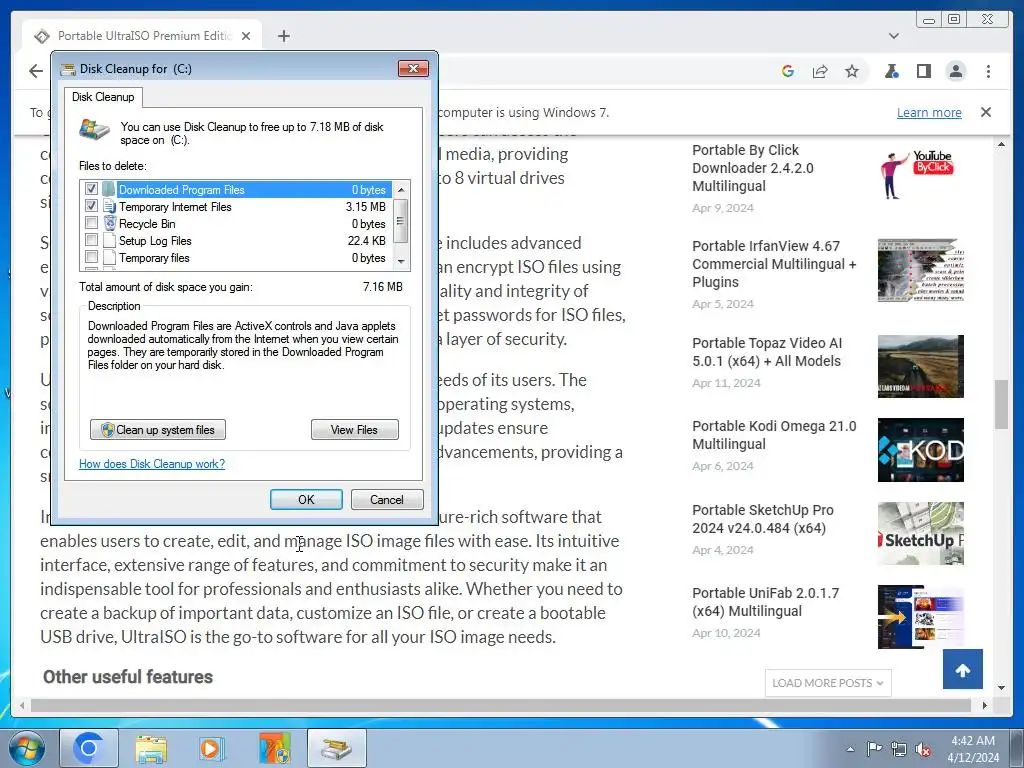Screen dimensions: 1024x768
Task: Check the Temporary files checkbox
Action: pos(91,257)
